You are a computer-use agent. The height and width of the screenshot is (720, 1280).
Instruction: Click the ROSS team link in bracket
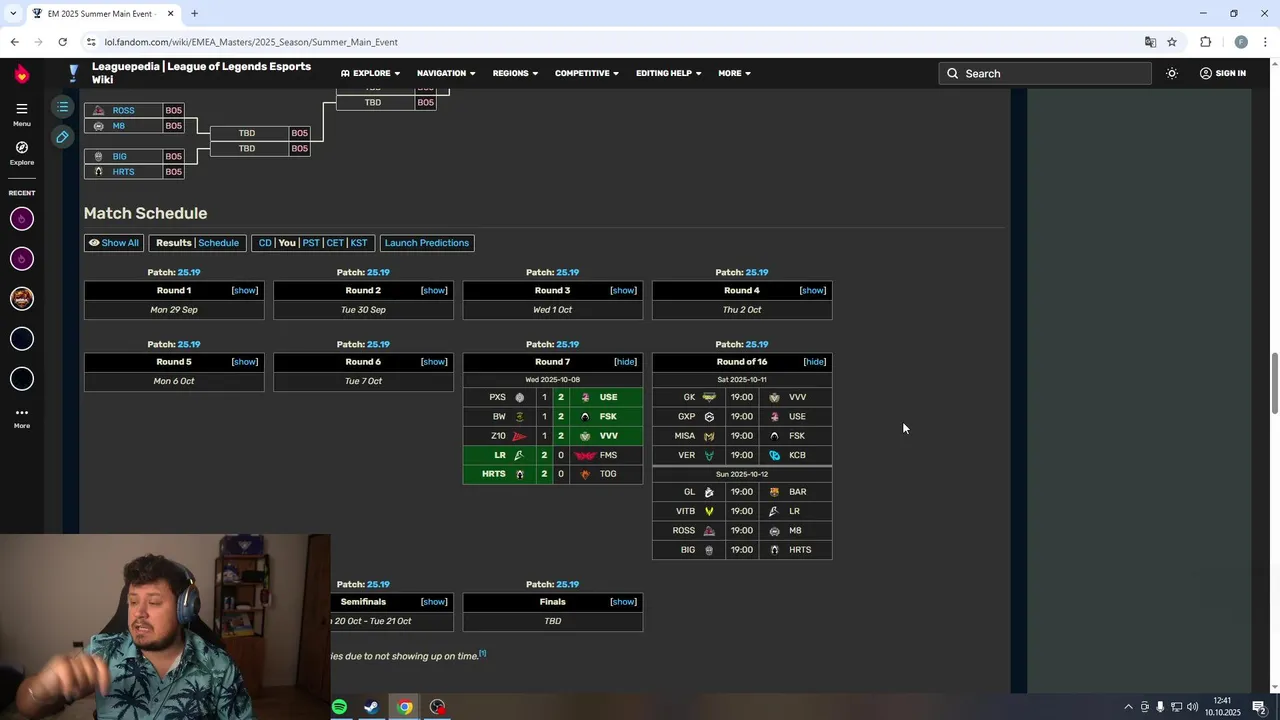point(123,110)
